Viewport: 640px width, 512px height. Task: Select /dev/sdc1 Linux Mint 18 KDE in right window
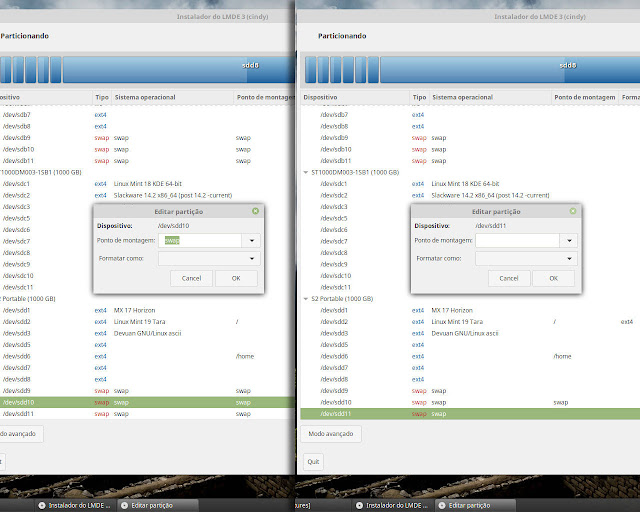click(470, 184)
